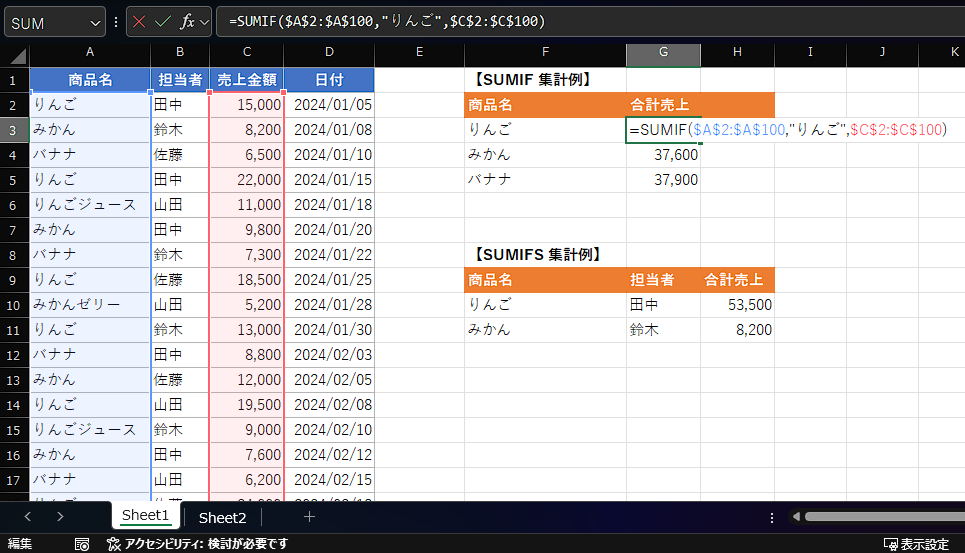Click the horizontal scrollbar left arrow
This screenshot has height=553, width=965.
click(x=796, y=517)
